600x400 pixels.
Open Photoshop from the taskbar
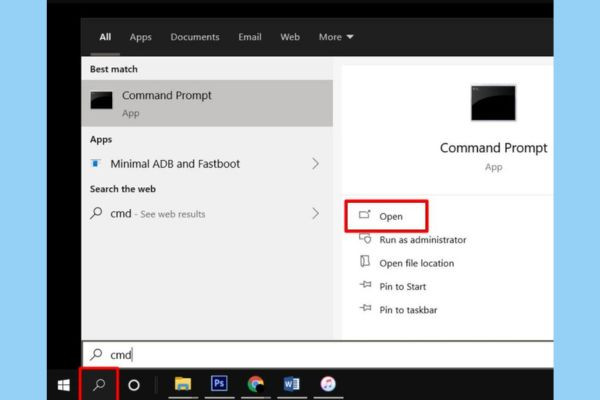219,383
